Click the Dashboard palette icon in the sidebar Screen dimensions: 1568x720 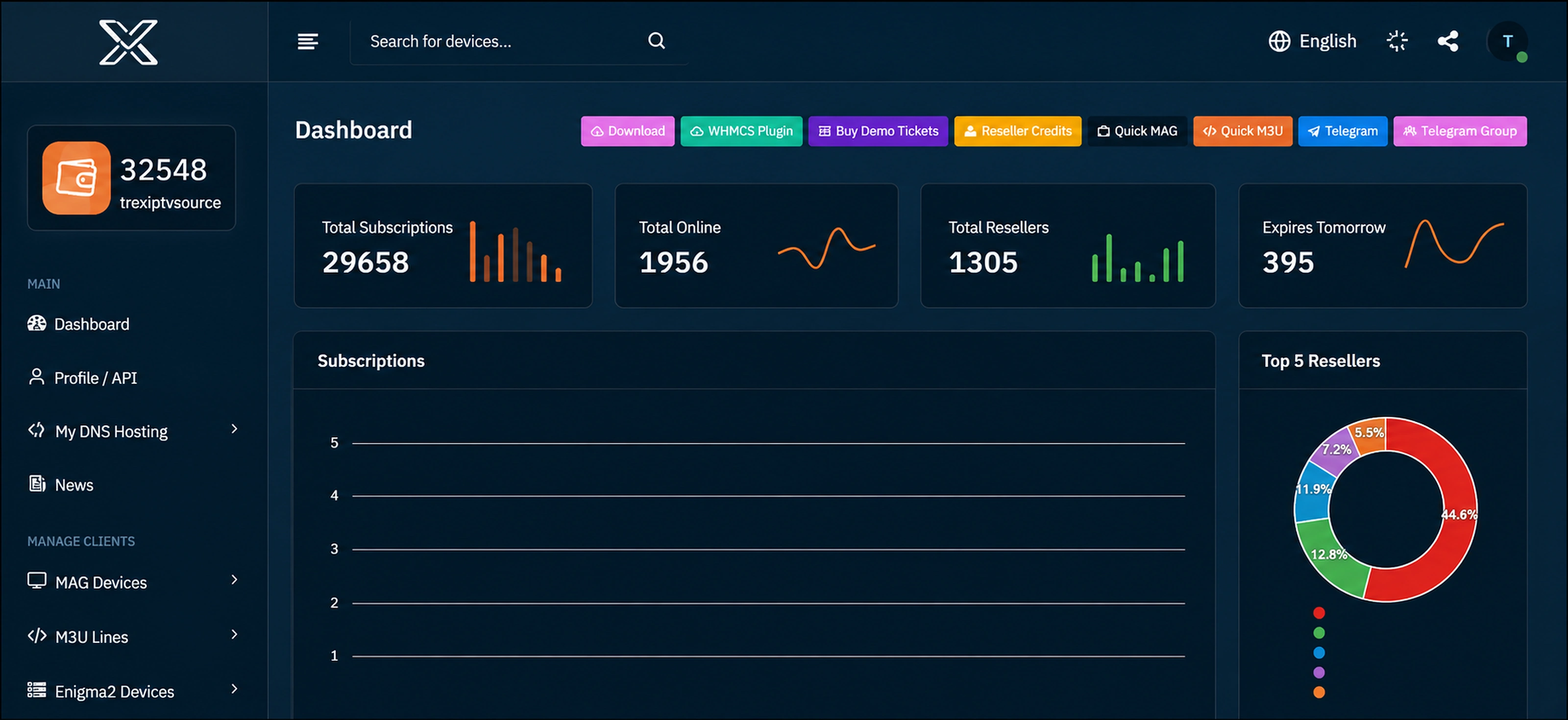click(37, 323)
